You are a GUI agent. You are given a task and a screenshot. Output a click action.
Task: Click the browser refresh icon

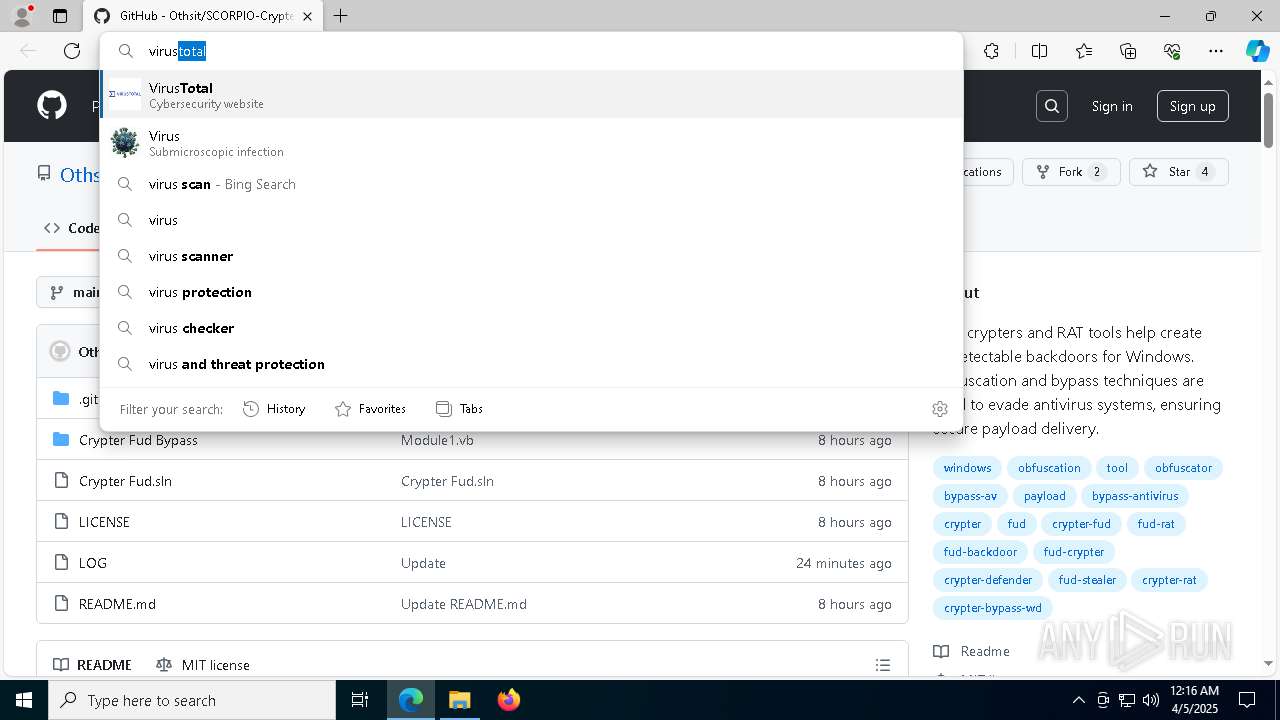coord(72,51)
